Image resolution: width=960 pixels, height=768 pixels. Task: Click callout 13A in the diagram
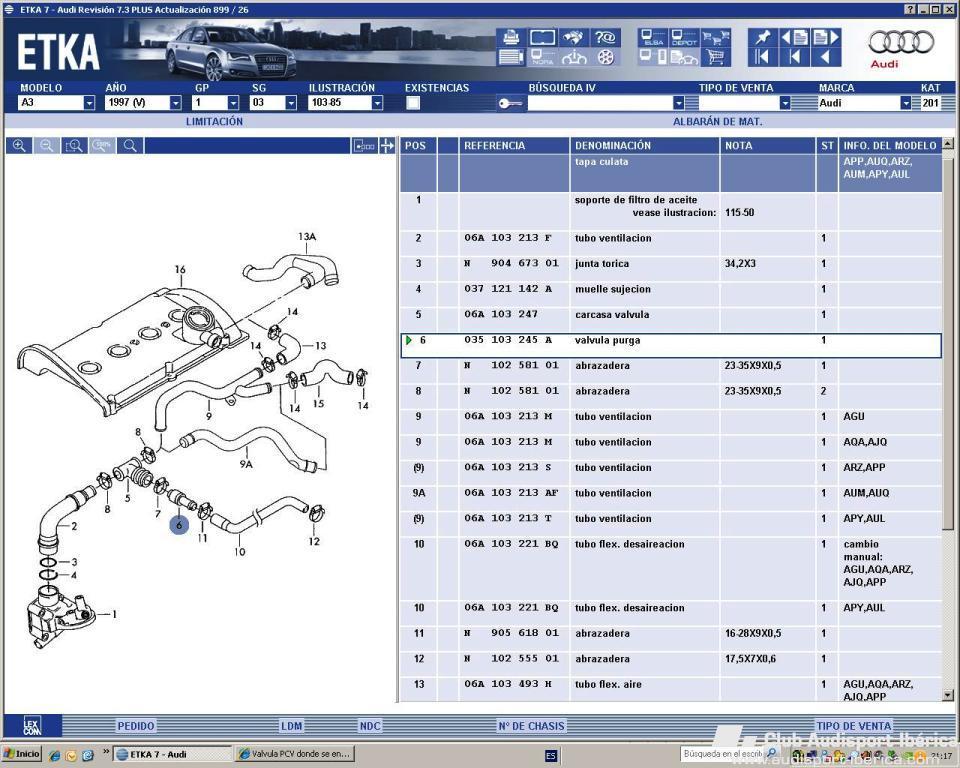click(x=307, y=236)
